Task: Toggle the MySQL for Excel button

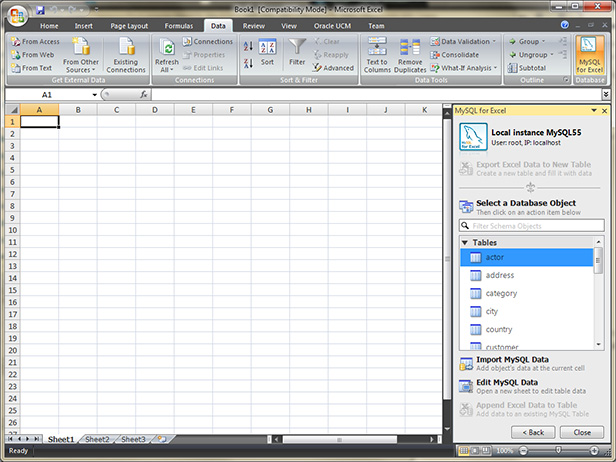Action: point(590,55)
